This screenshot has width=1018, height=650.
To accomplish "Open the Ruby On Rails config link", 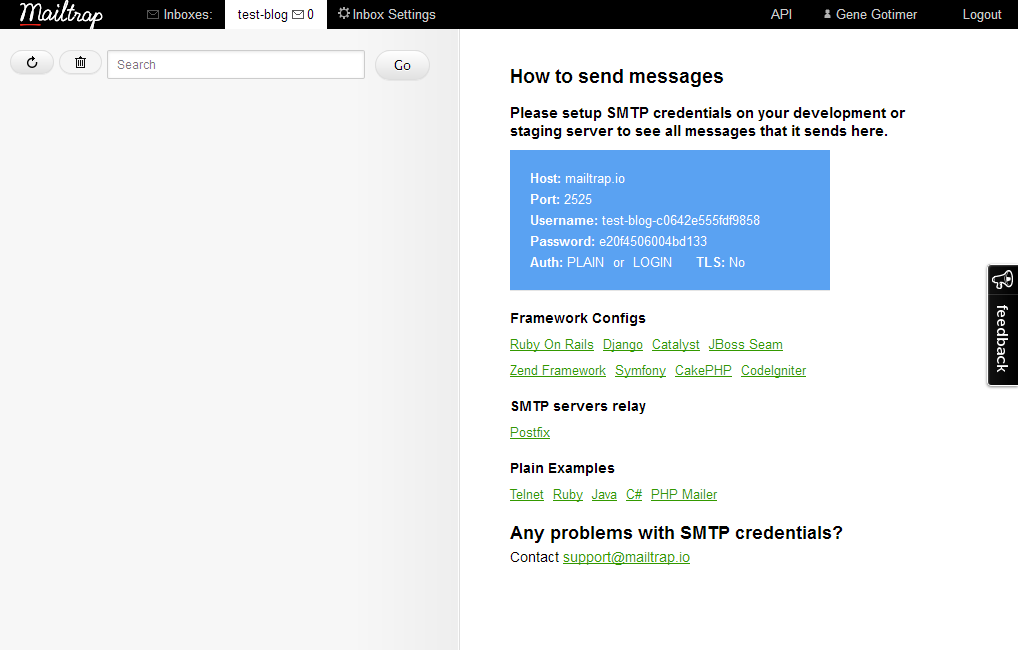I will (x=552, y=344).
